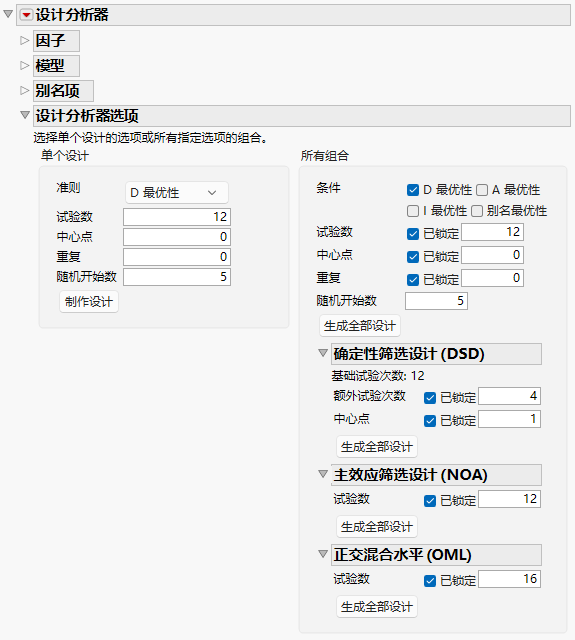
Task: Collapse the top 设计分析器 outline
Action: coord(8,14)
